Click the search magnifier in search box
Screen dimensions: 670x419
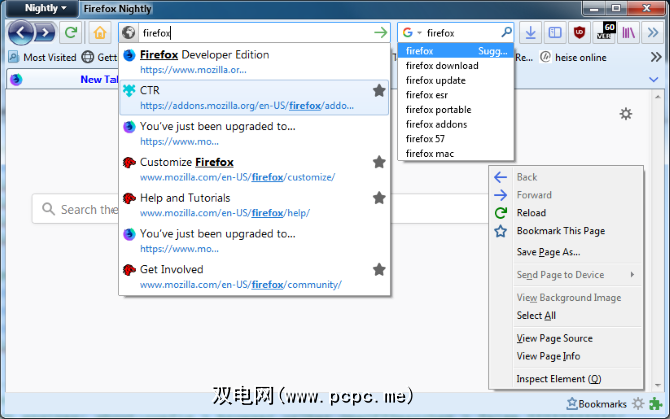pyautogui.click(x=506, y=32)
